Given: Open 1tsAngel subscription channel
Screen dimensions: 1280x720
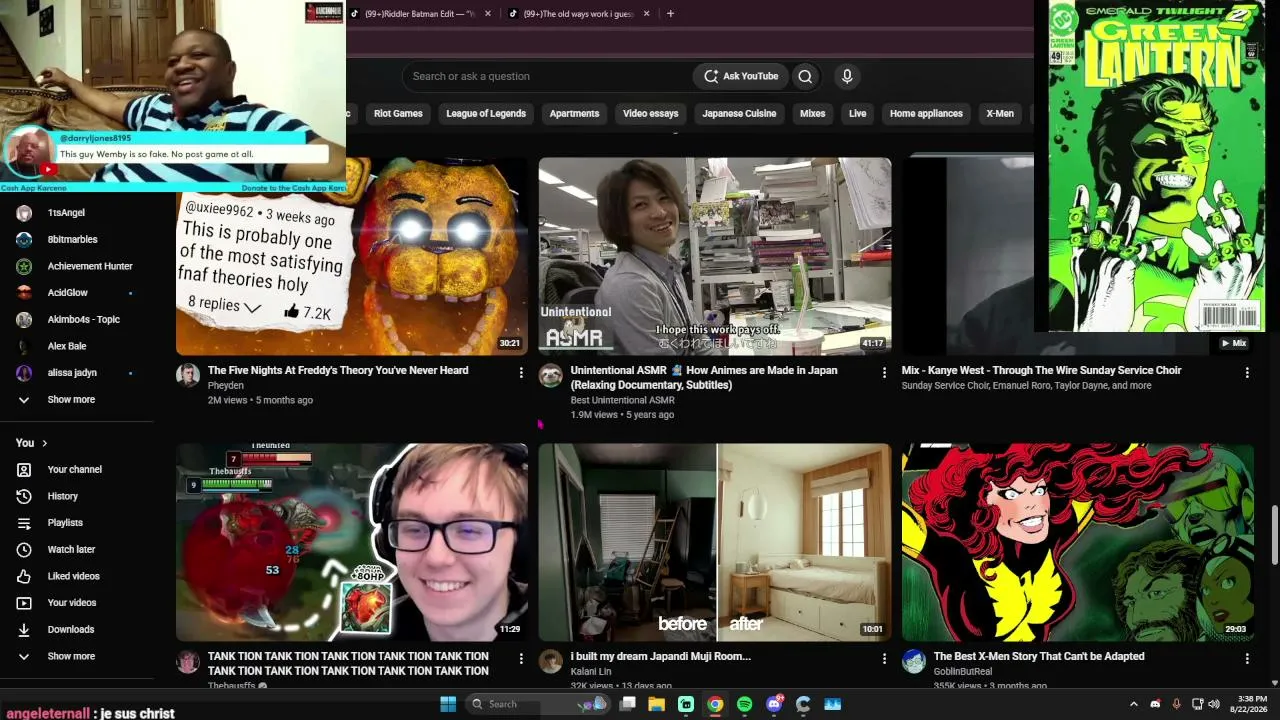Looking at the screenshot, I should pos(66,213).
